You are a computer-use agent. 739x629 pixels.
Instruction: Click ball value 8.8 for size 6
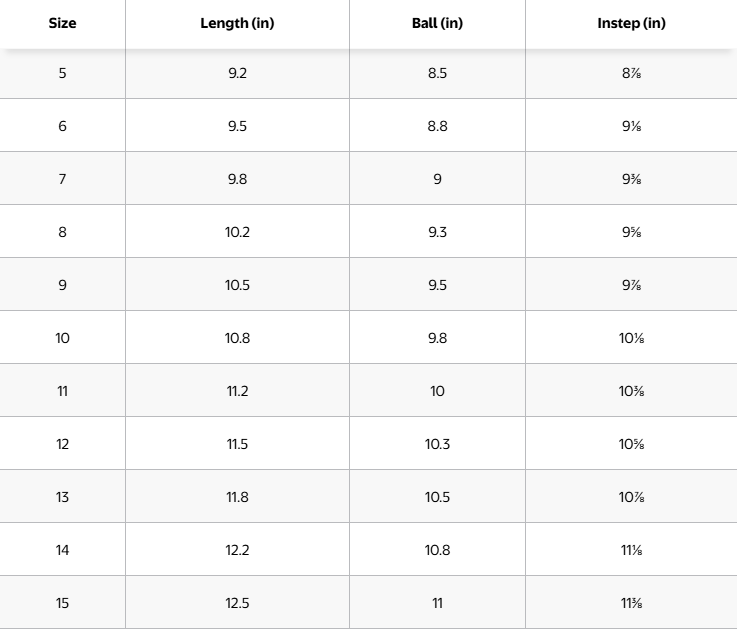437,126
